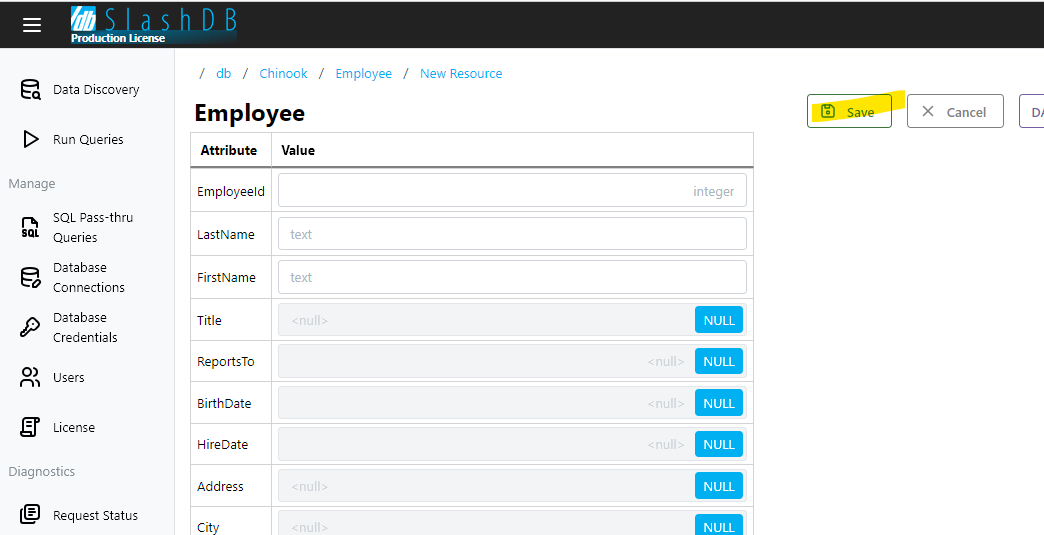Open Request Status diagnostics icon
The width and height of the screenshot is (1044, 535).
pyautogui.click(x=31, y=515)
